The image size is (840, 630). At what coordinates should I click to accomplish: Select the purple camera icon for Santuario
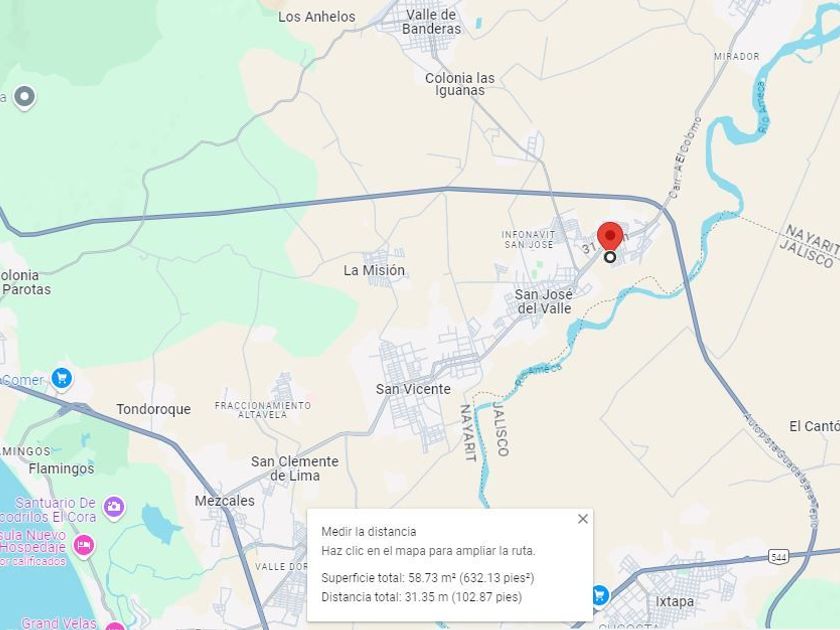coord(114,506)
